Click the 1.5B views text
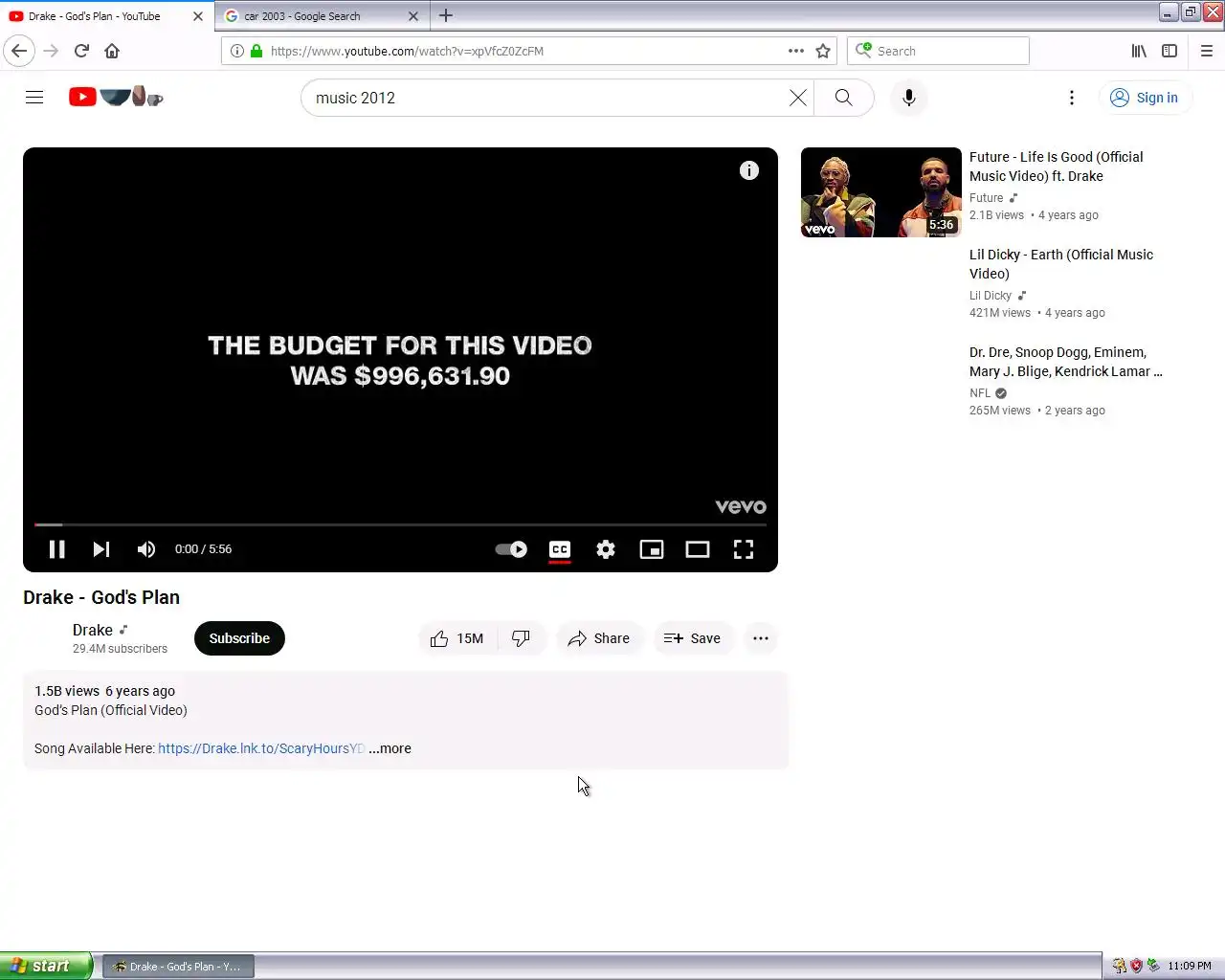This screenshot has width=1225, height=980. [67, 691]
